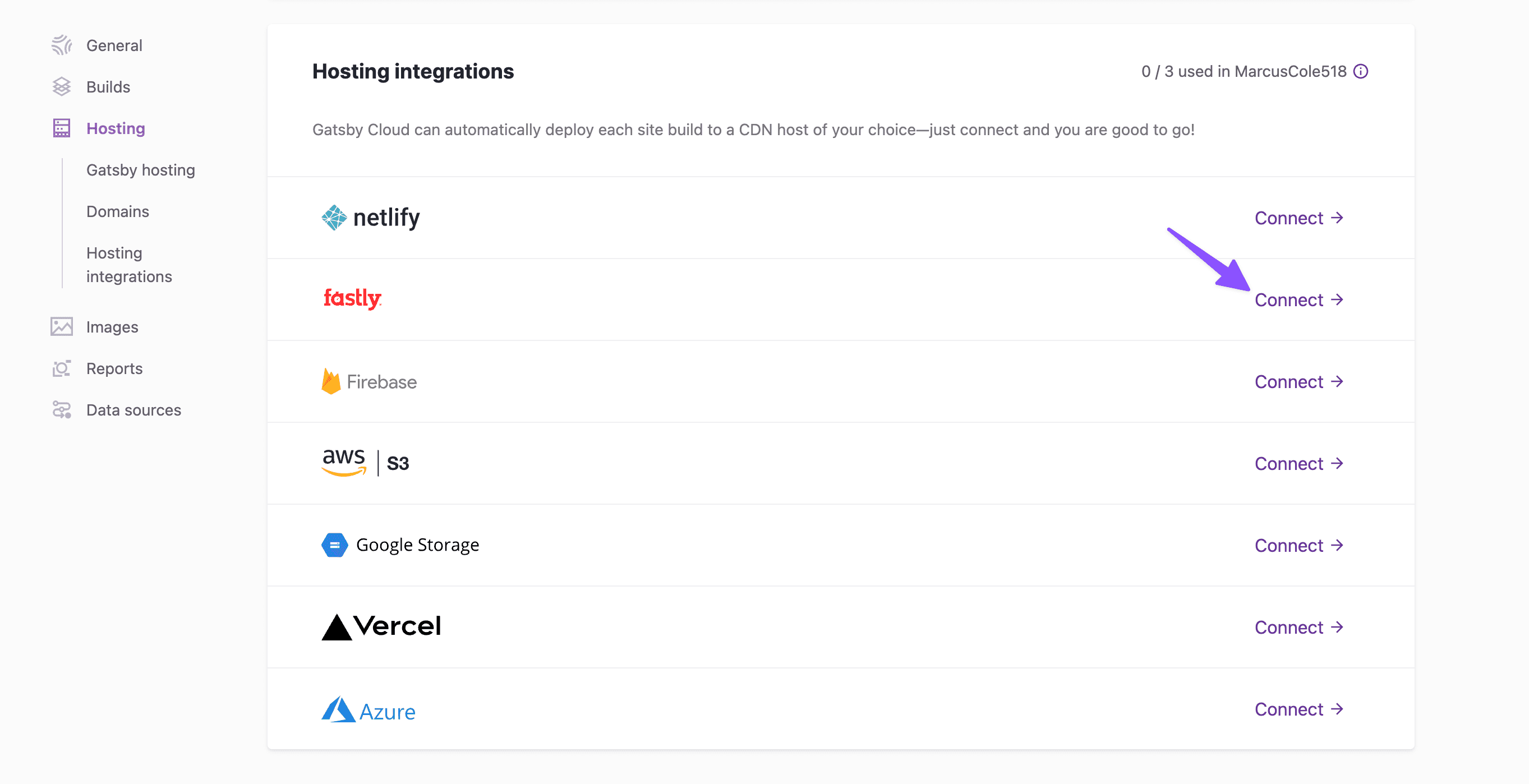This screenshot has width=1529, height=784.
Task: Select Hosting integrations in sidebar
Action: pyautogui.click(x=129, y=265)
